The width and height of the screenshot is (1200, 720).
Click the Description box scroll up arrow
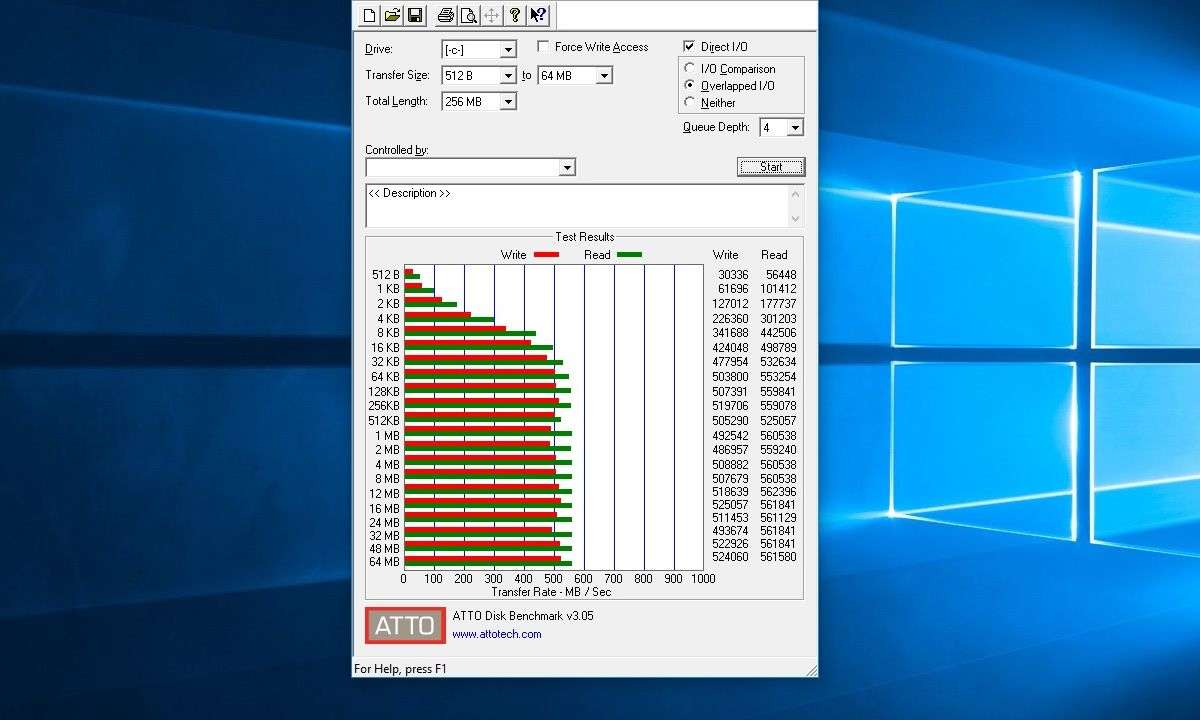tap(796, 193)
